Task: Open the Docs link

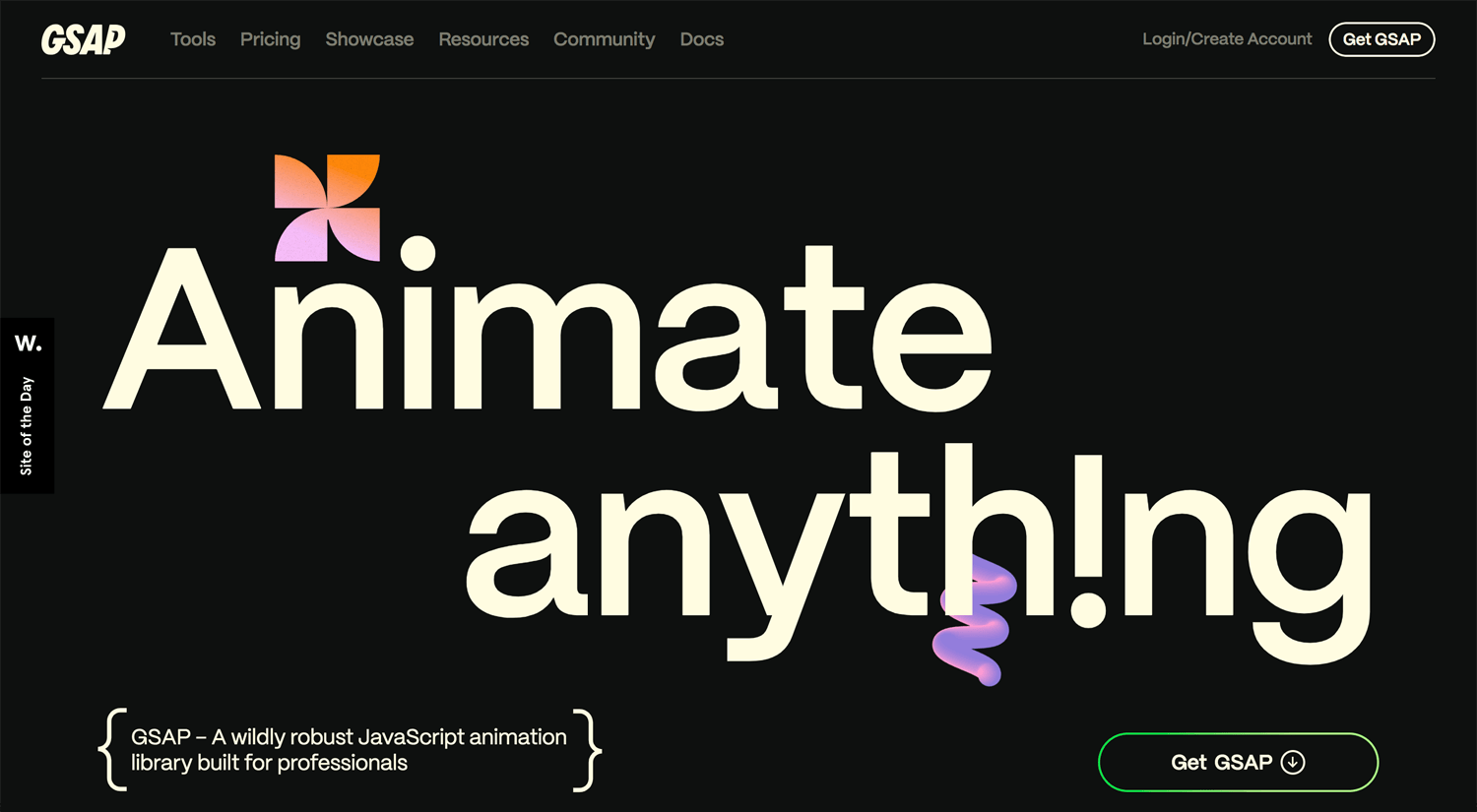Action: 702,39
